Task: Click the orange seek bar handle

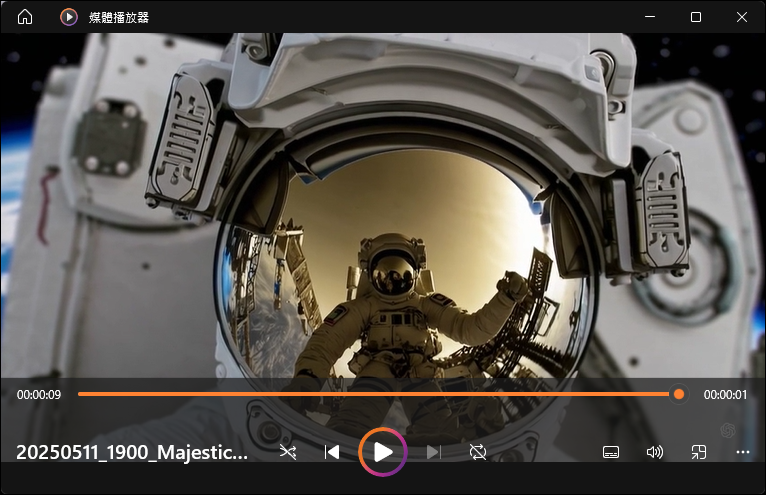Action: point(679,394)
